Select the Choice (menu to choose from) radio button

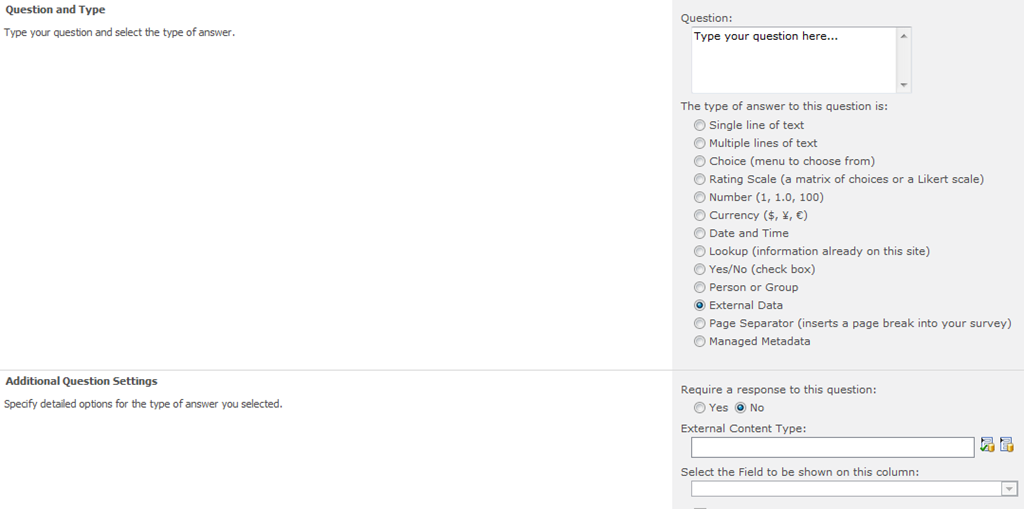click(700, 162)
